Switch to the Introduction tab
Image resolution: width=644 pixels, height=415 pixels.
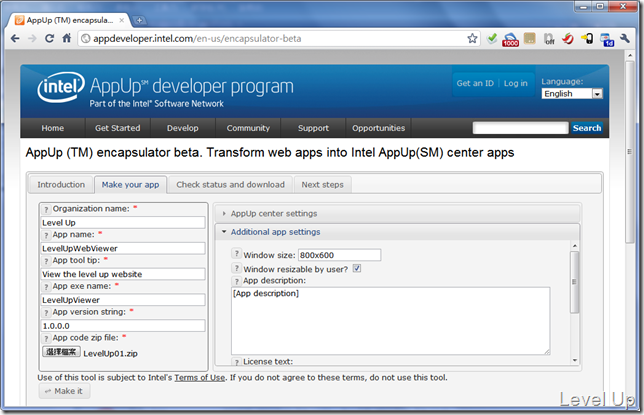[61, 185]
